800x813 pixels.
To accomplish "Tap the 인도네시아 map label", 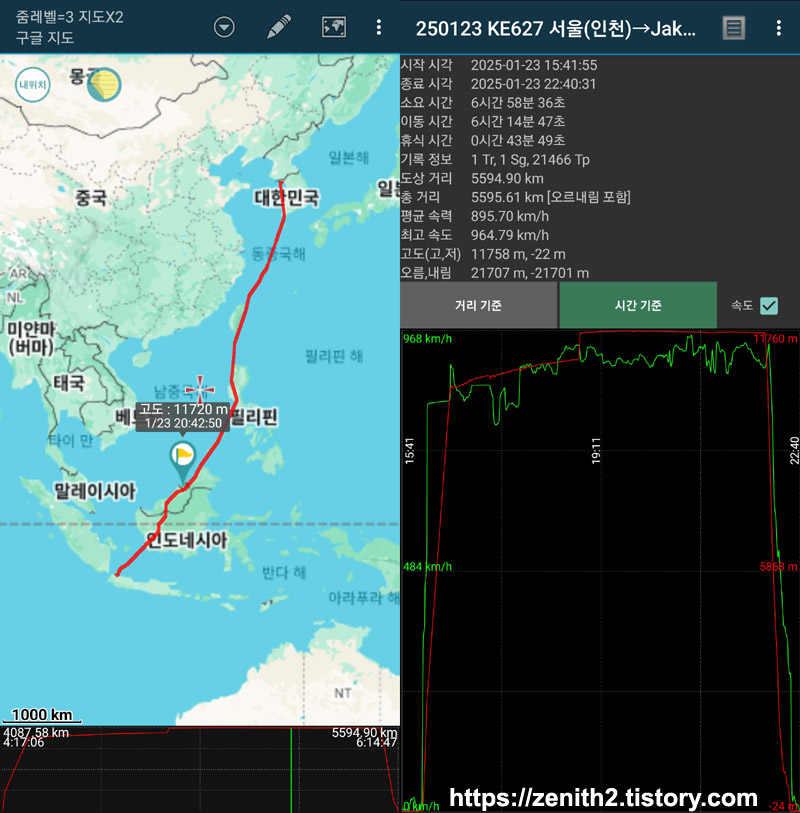I will click(x=186, y=541).
